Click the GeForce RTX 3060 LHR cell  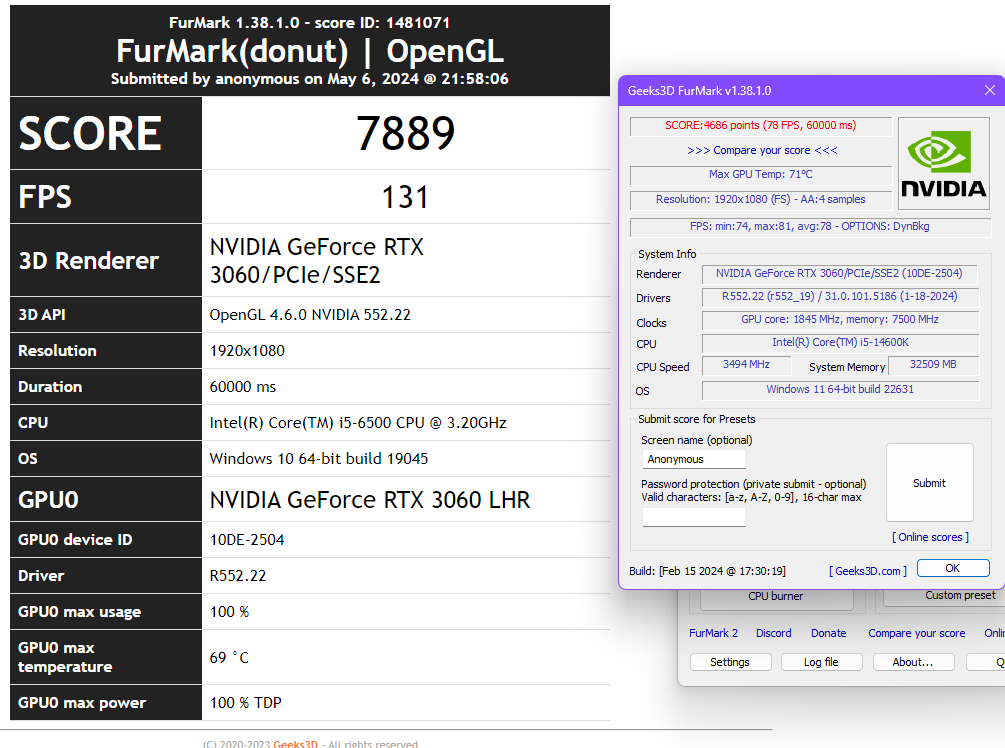coord(405,499)
